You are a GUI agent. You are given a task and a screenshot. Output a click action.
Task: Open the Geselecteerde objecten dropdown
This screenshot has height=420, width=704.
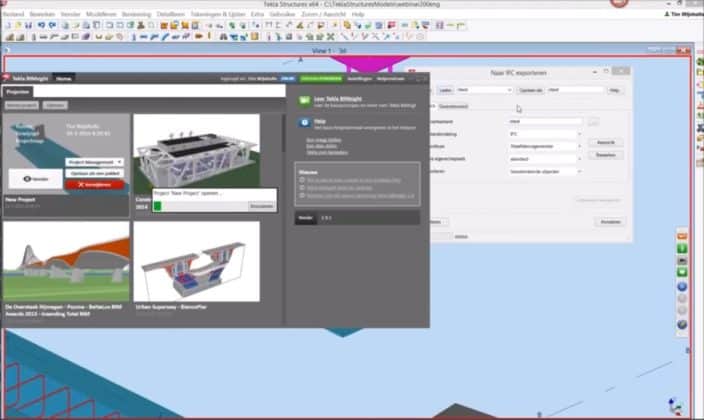tap(545, 172)
